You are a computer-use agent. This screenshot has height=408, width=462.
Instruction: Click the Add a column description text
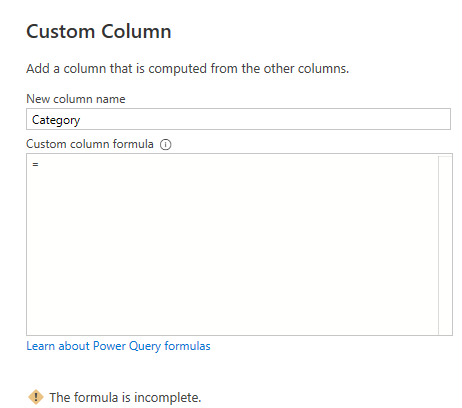[x=188, y=69]
